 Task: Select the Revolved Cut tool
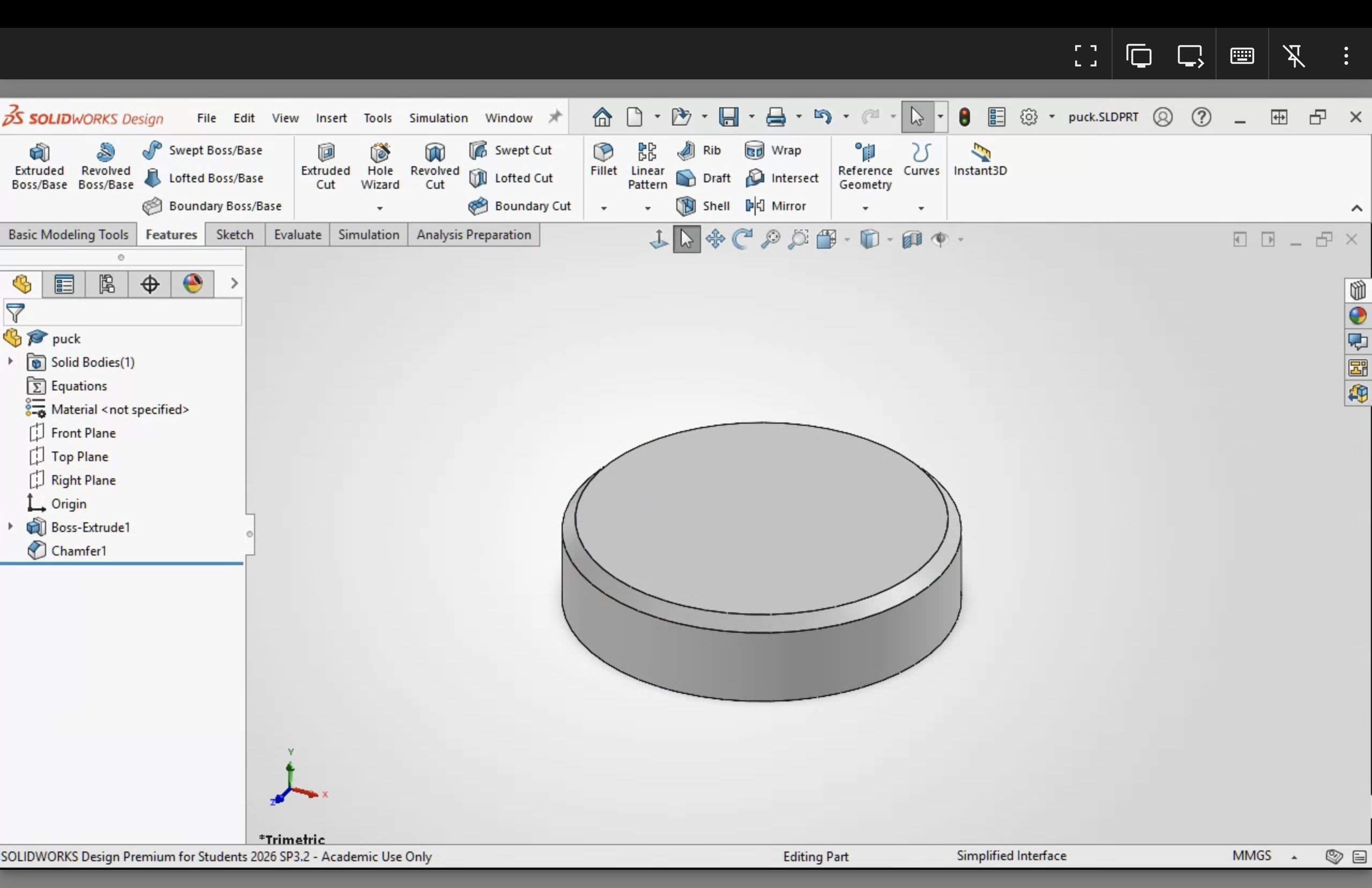435,166
